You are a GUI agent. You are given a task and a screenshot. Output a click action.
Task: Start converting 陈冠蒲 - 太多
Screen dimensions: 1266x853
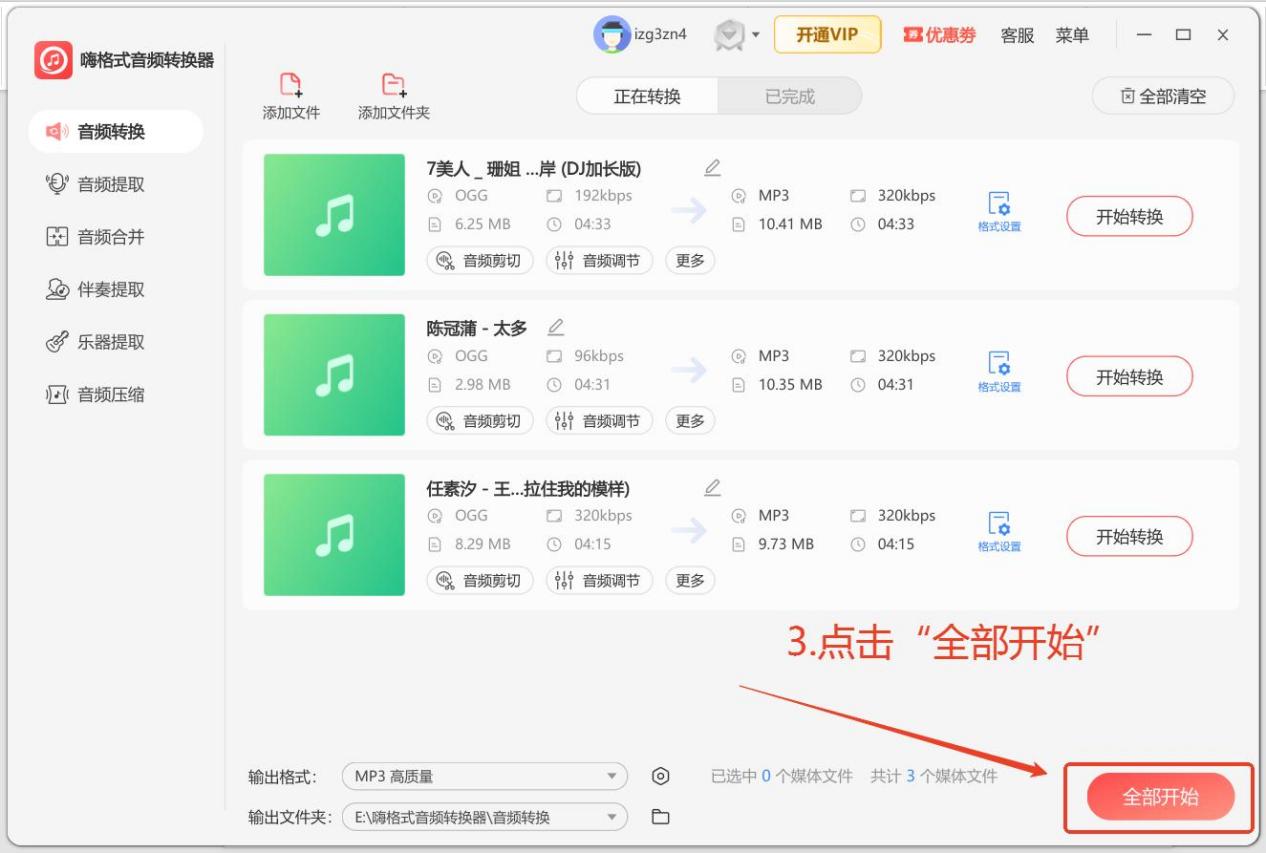pyautogui.click(x=1129, y=376)
